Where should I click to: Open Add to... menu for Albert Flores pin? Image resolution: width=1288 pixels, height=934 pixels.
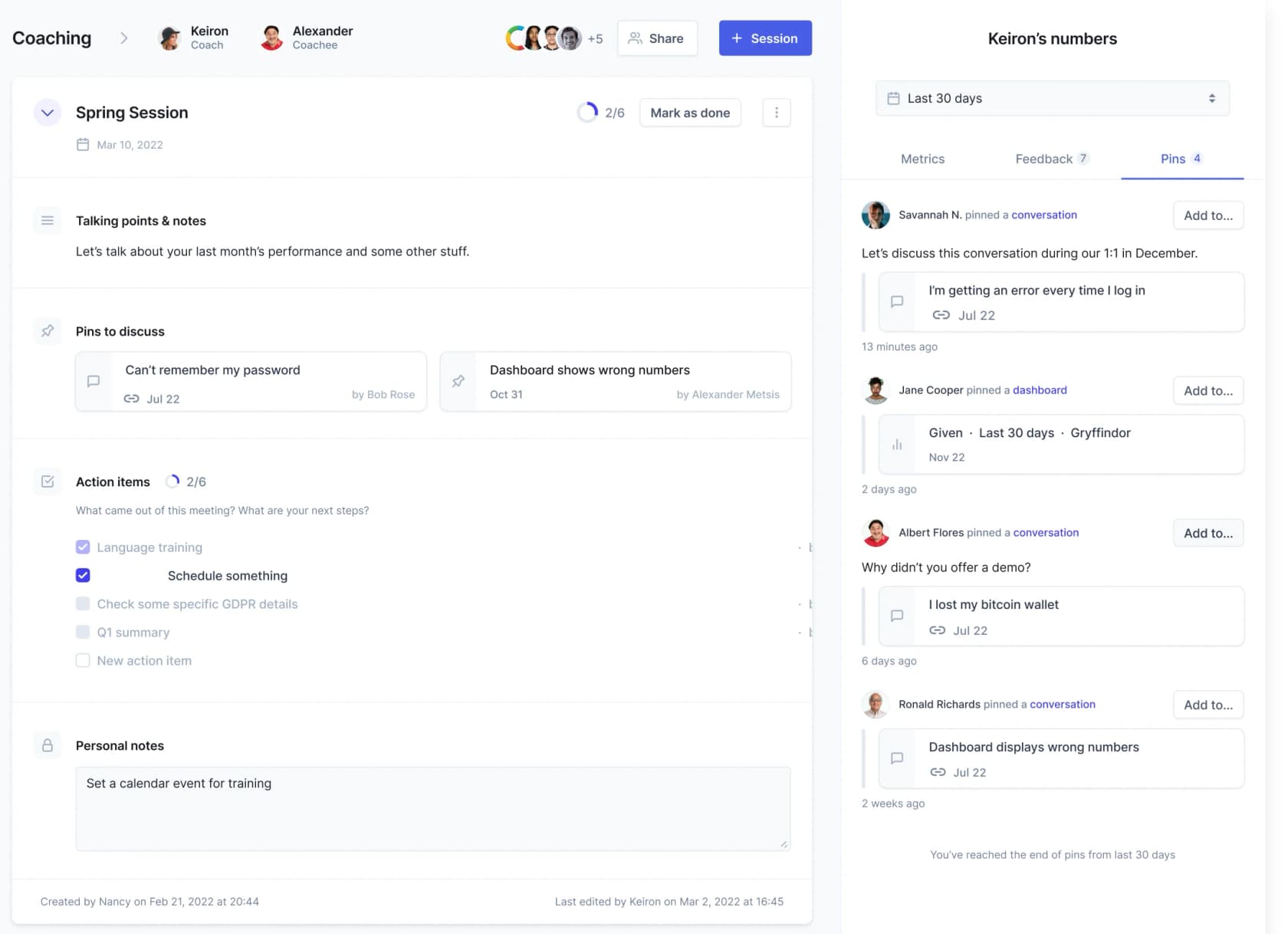point(1208,533)
